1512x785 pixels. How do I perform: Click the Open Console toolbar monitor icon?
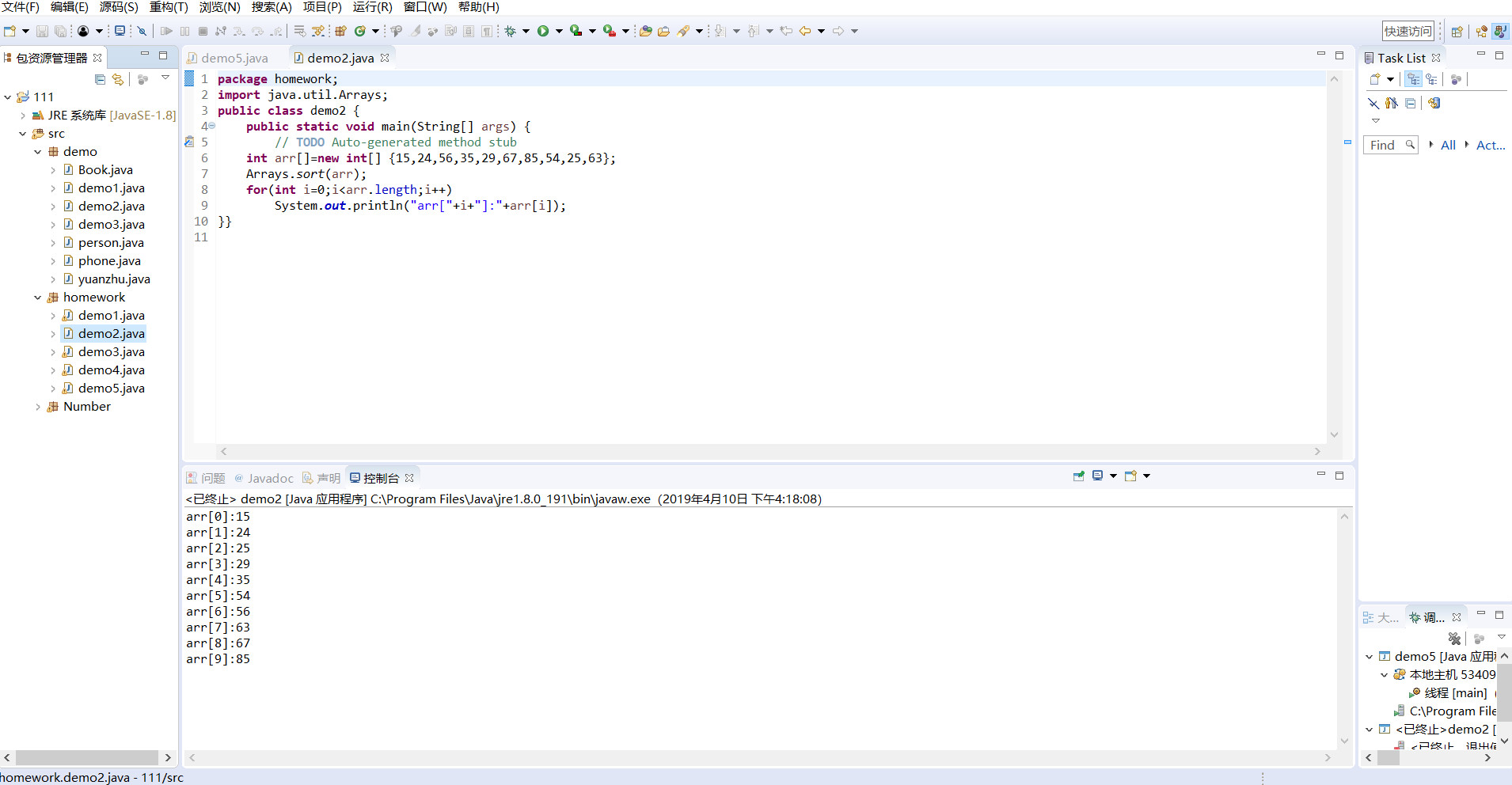(x=120, y=31)
